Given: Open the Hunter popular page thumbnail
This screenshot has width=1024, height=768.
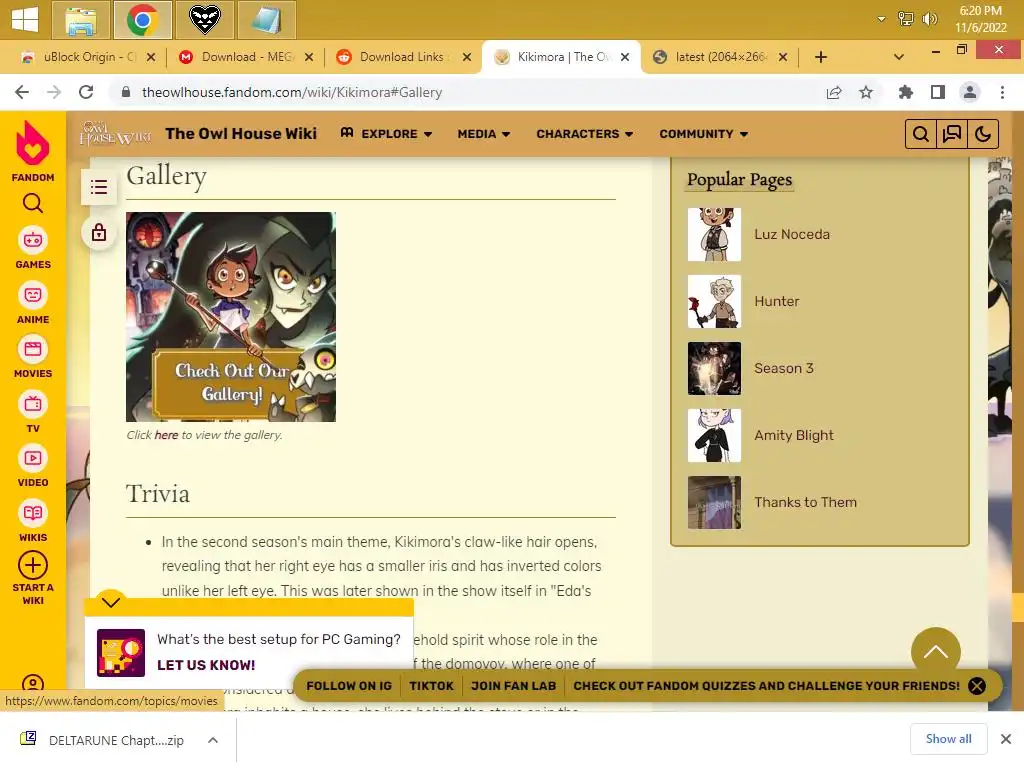Looking at the screenshot, I should (714, 301).
